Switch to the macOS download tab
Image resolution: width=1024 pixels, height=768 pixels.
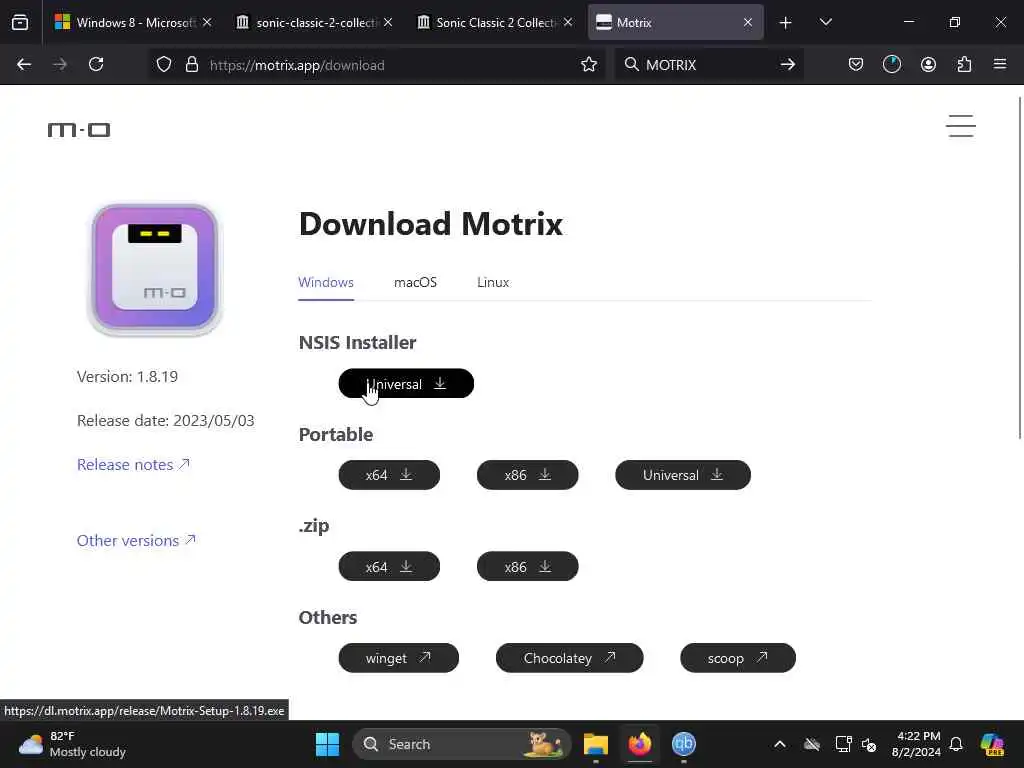[x=415, y=282]
